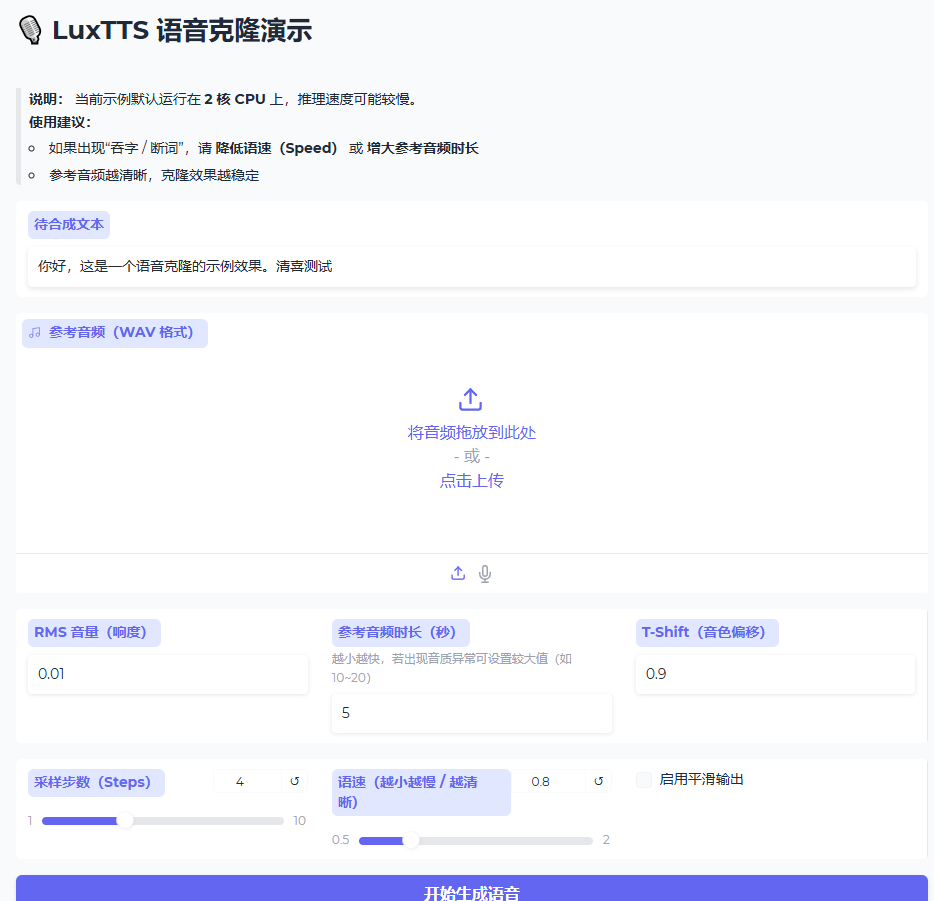This screenshot has width=934, height=901.
Task: Click the 参考音频时长 input box
Action: pyautogui.click(x=470, y=713)
